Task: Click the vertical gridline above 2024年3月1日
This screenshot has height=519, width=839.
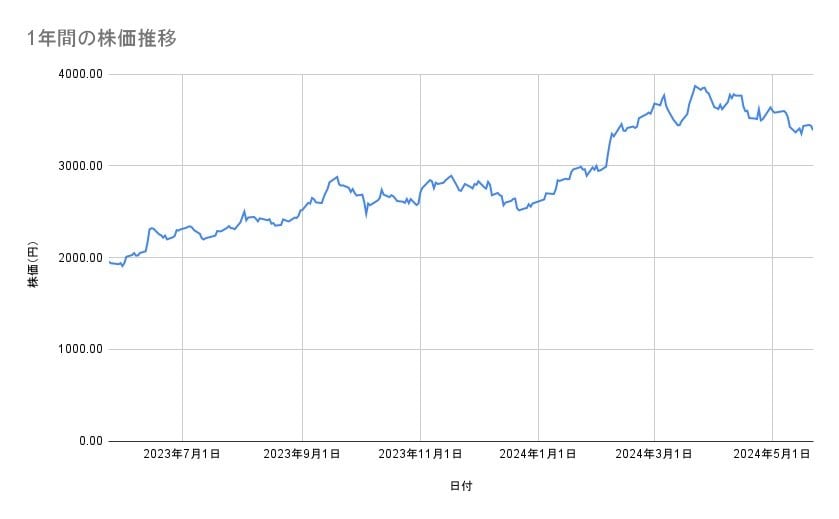Action: [655, 300]
